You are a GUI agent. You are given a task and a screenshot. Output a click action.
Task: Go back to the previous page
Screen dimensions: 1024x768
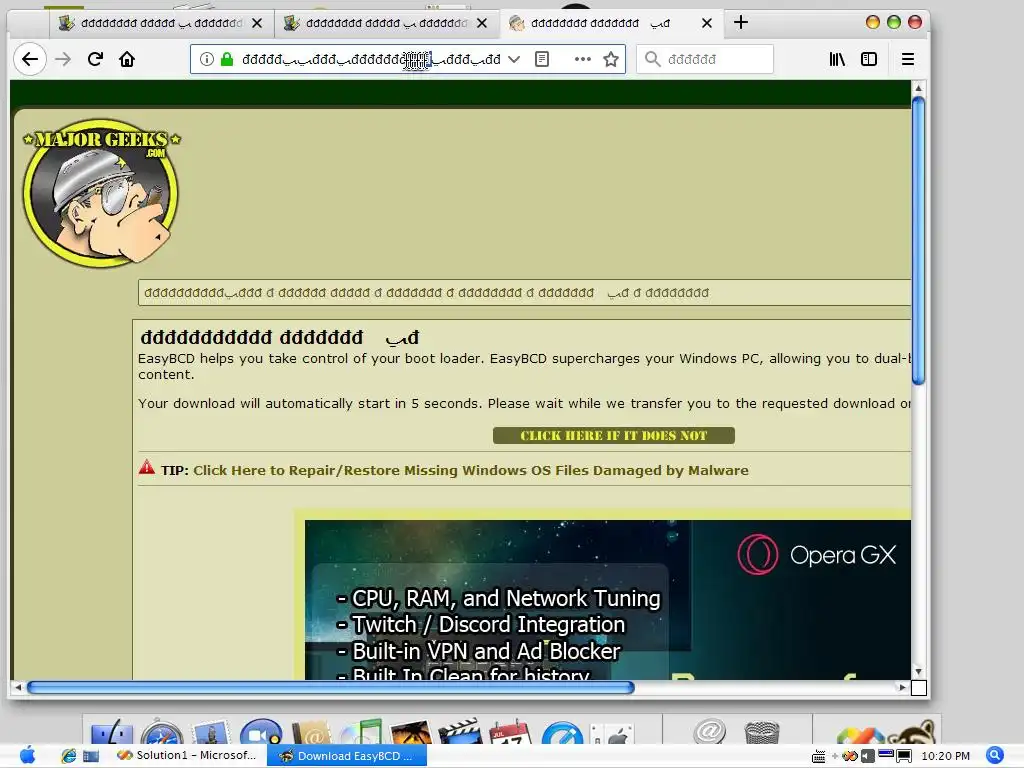30,59
